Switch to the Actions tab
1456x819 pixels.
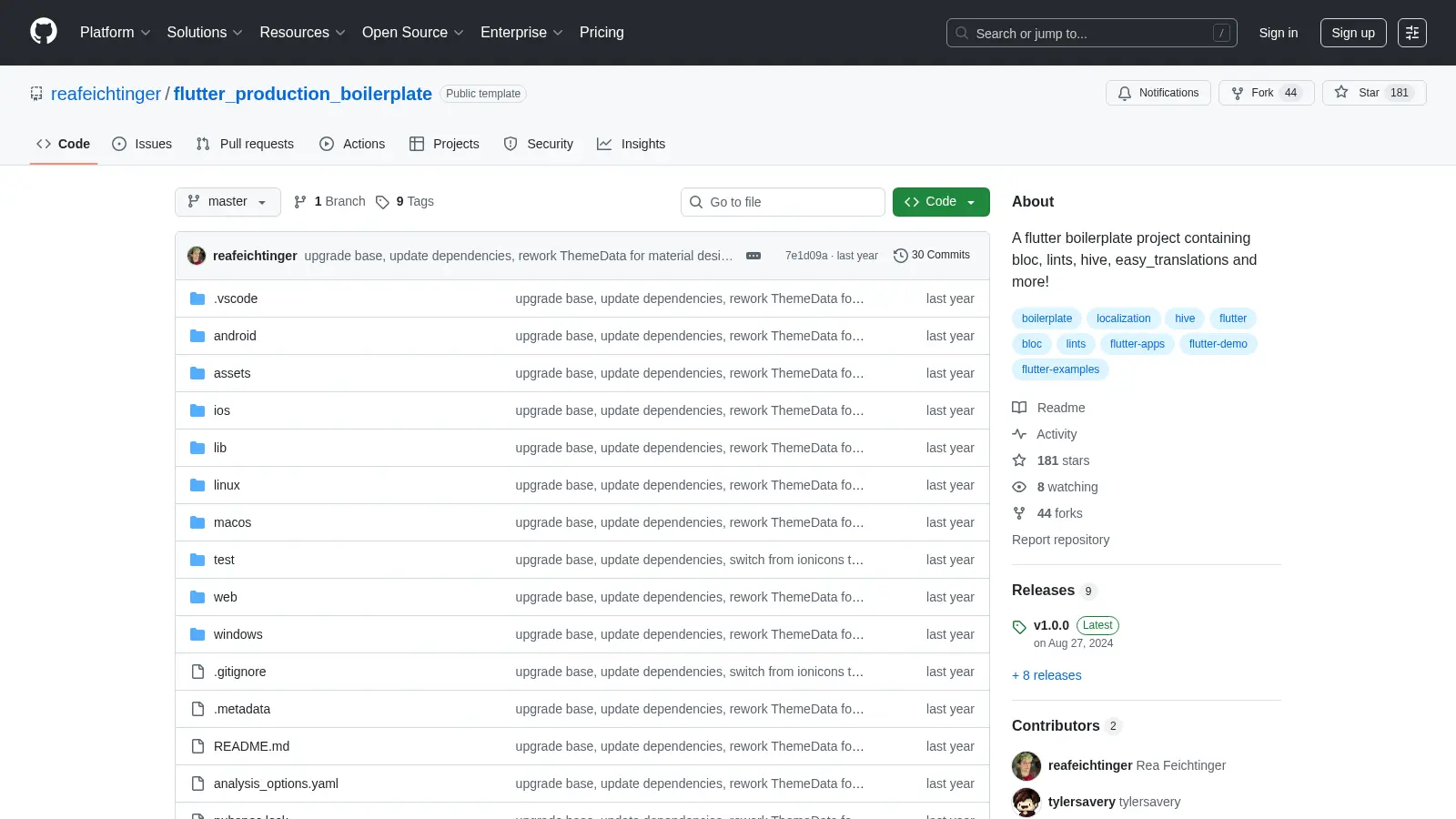click(352, 144)
